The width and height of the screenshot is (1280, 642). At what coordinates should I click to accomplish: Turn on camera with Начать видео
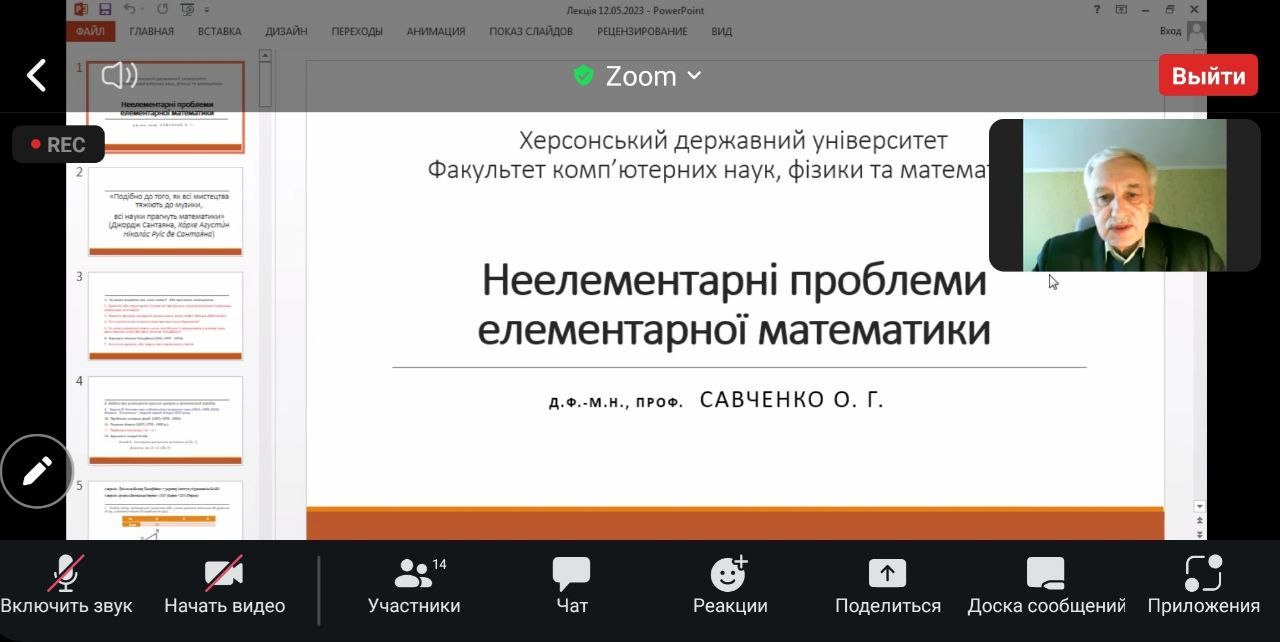224,586
